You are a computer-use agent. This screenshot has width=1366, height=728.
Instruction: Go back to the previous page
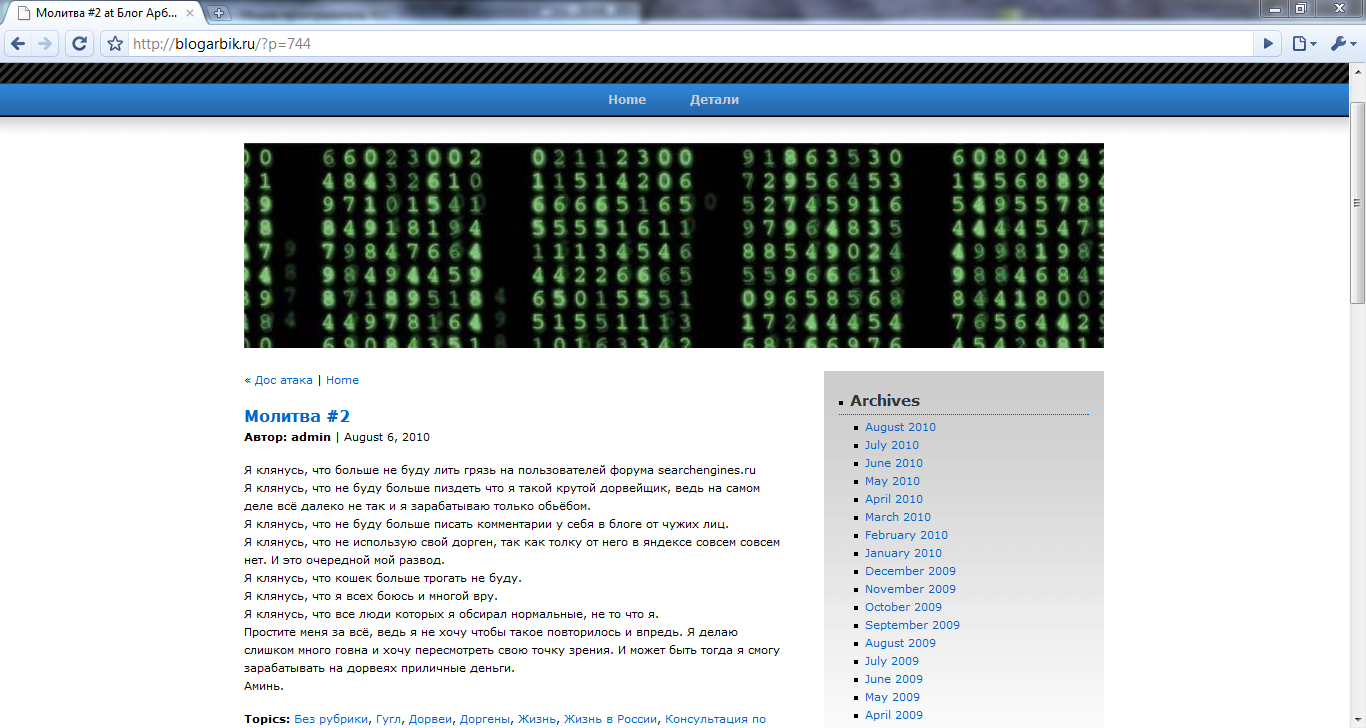(18, 44)
